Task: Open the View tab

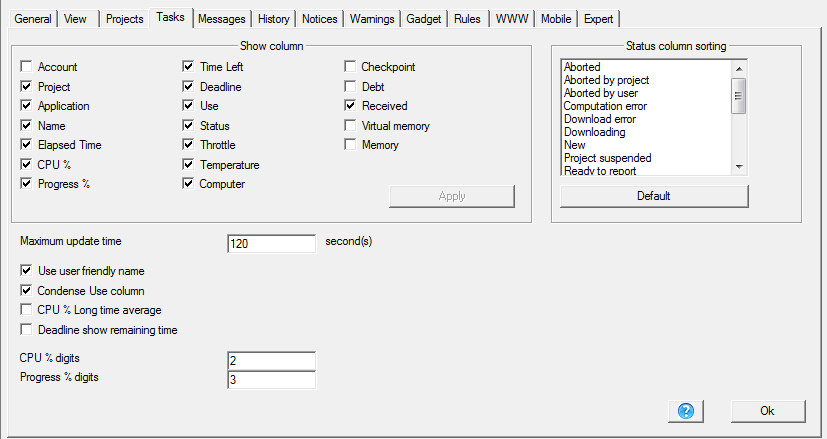Action: [75, 19]
